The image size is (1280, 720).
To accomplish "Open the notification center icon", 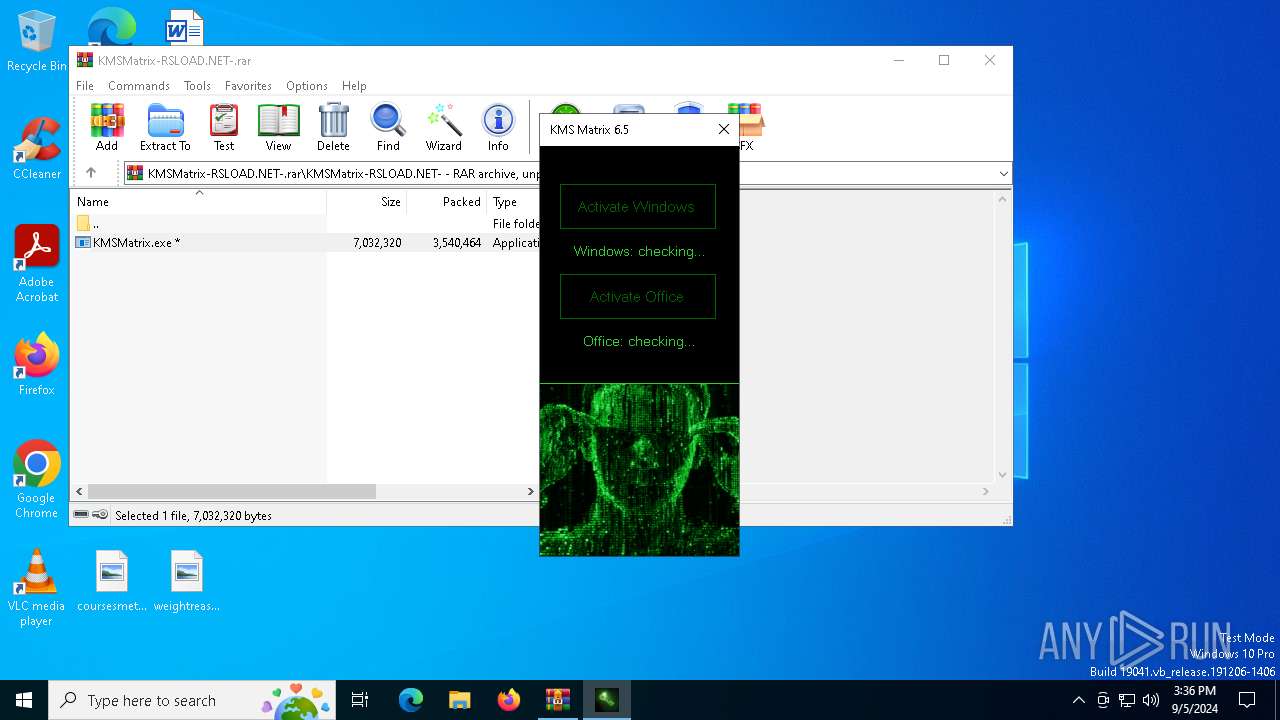I will (x=1247, y=700).
